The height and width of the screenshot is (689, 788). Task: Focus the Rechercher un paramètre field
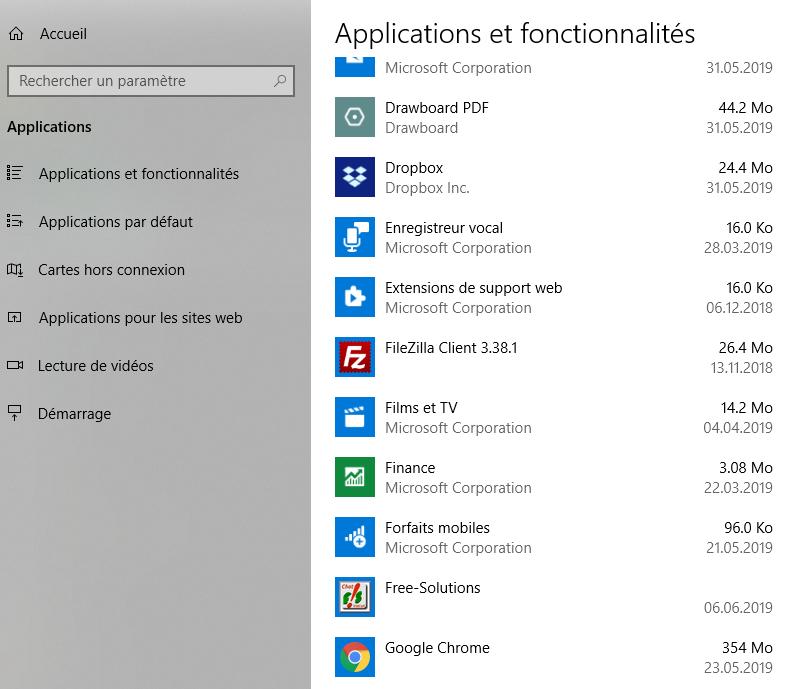point(151,80)
